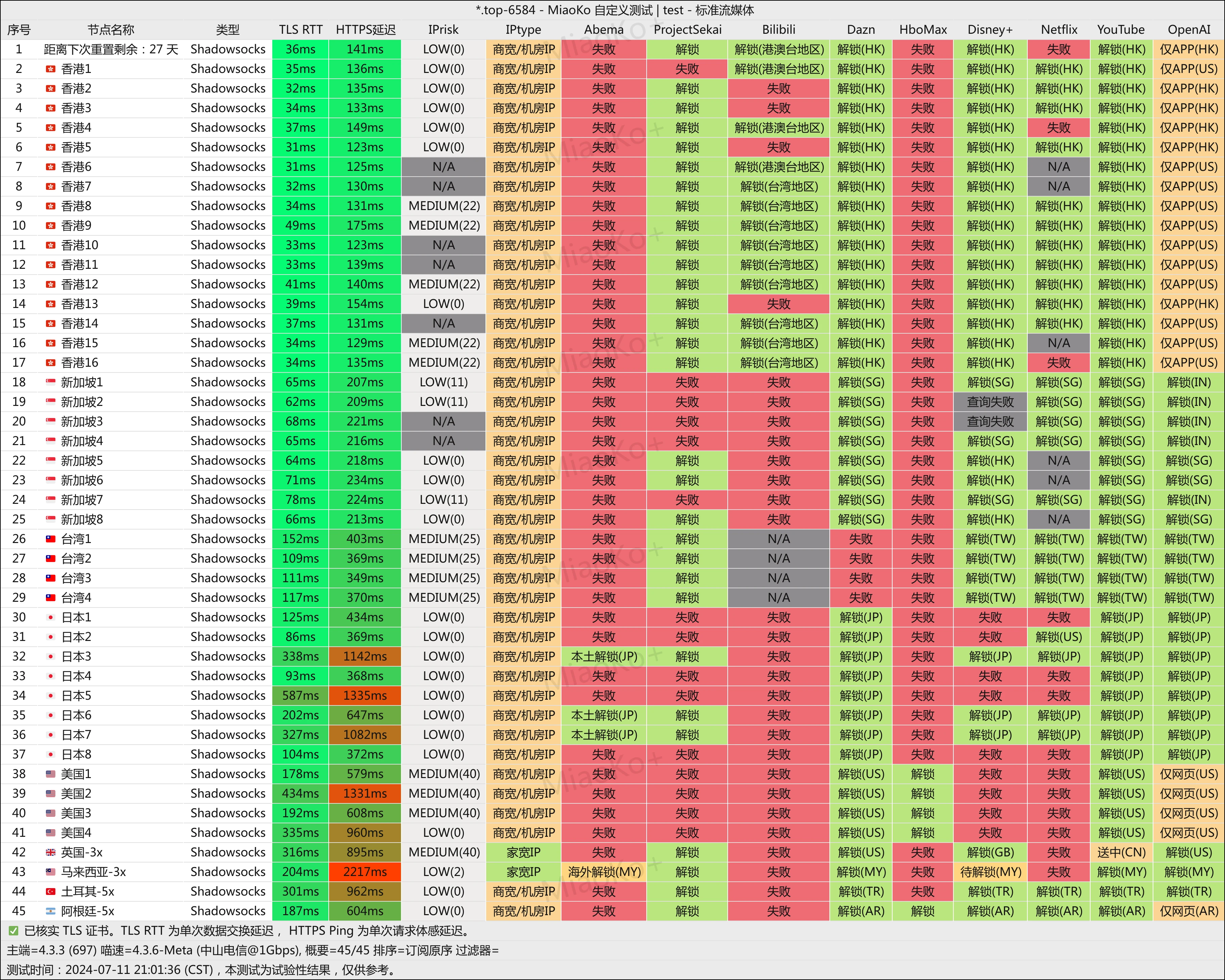Click the UK flag icon beside 英国-3x
The width and height of the screenshot is (1225, 980).
click(x=51, y=853)
